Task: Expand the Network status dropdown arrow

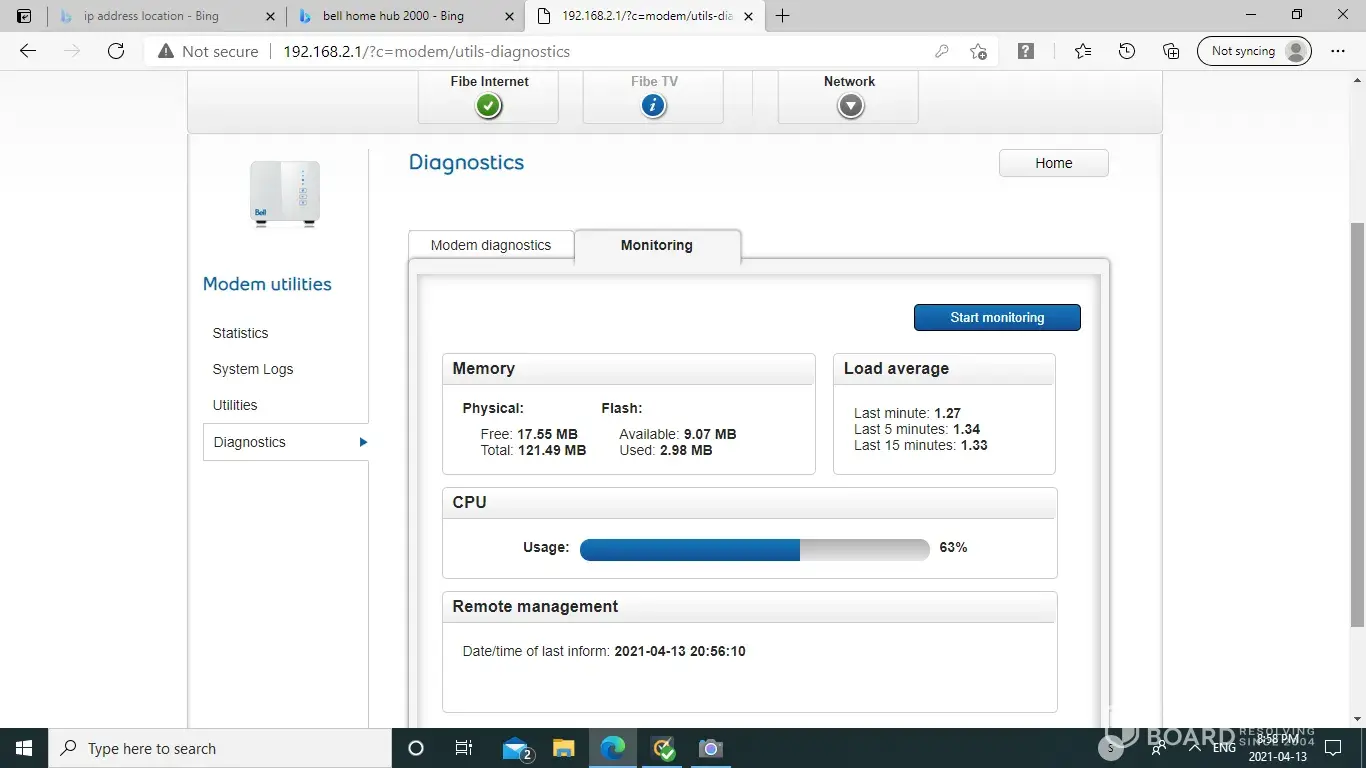Action: (x=850, y=105)
